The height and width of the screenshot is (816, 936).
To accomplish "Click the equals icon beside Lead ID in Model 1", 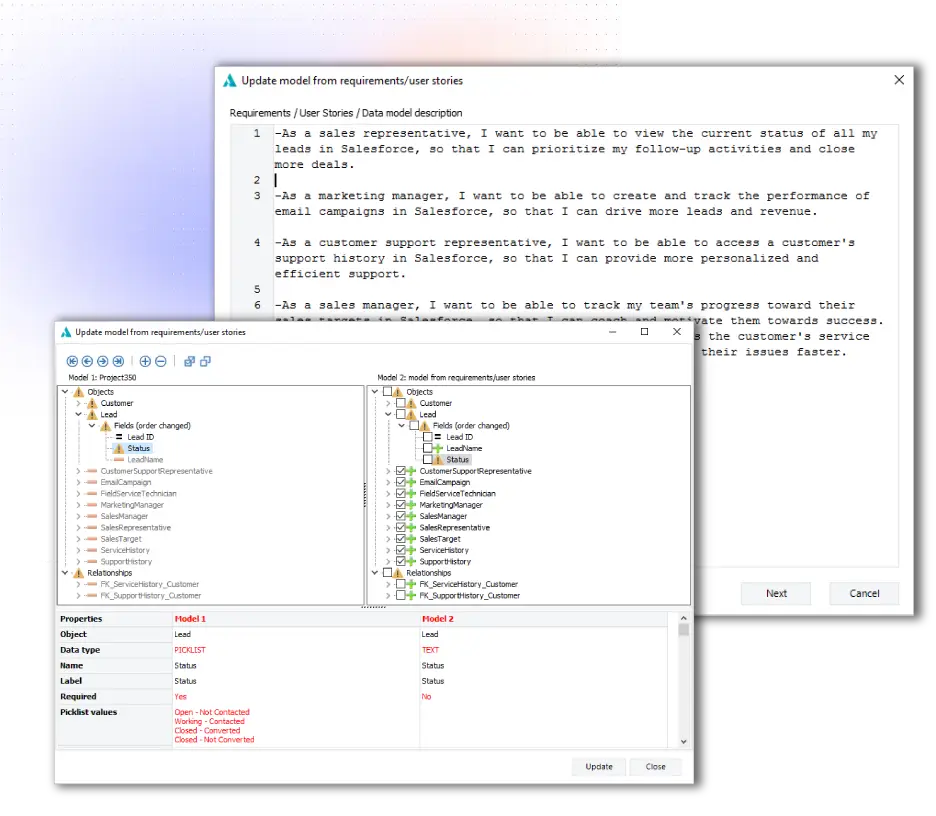I will point(119,437).
